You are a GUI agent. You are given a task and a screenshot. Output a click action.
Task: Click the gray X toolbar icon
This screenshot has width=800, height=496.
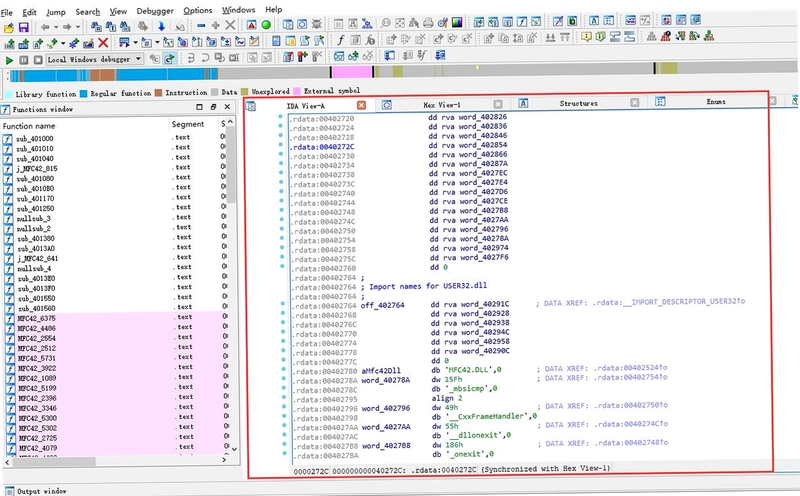tap(231, 24)
